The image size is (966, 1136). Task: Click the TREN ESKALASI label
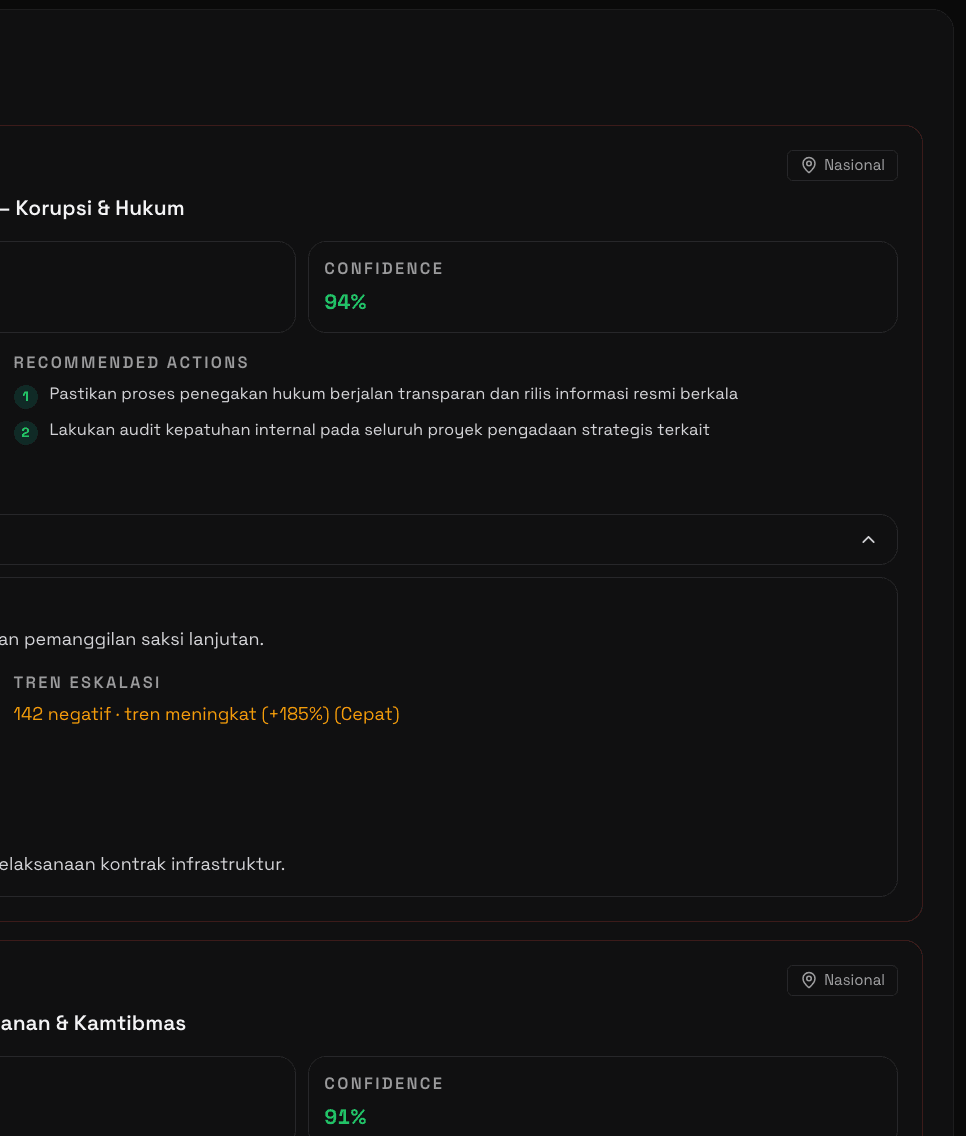coord(87,682)
